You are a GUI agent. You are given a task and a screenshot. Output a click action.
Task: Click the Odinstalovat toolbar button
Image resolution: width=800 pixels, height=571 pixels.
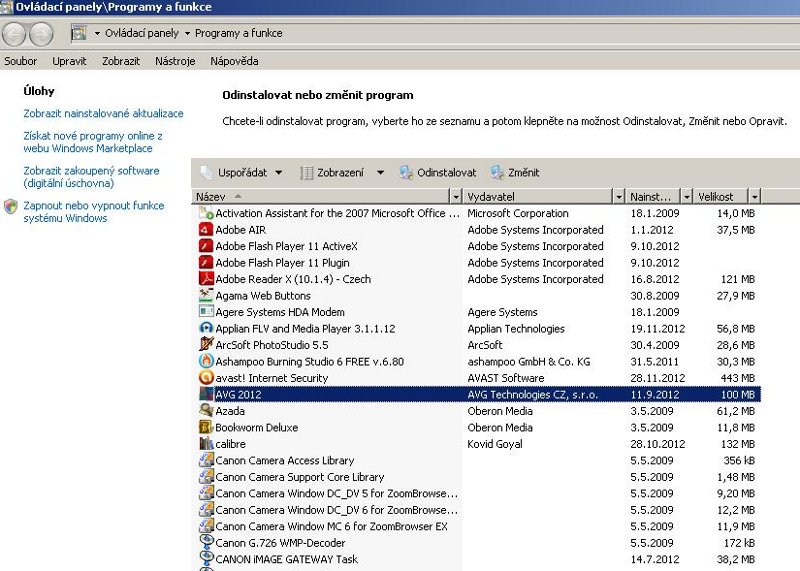(438, 173)
